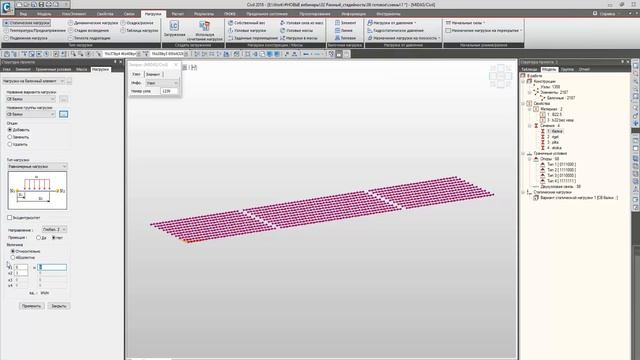Select the Static load case 1 tree item
Screen dimensions: 640x360
(x=578, y=198)
